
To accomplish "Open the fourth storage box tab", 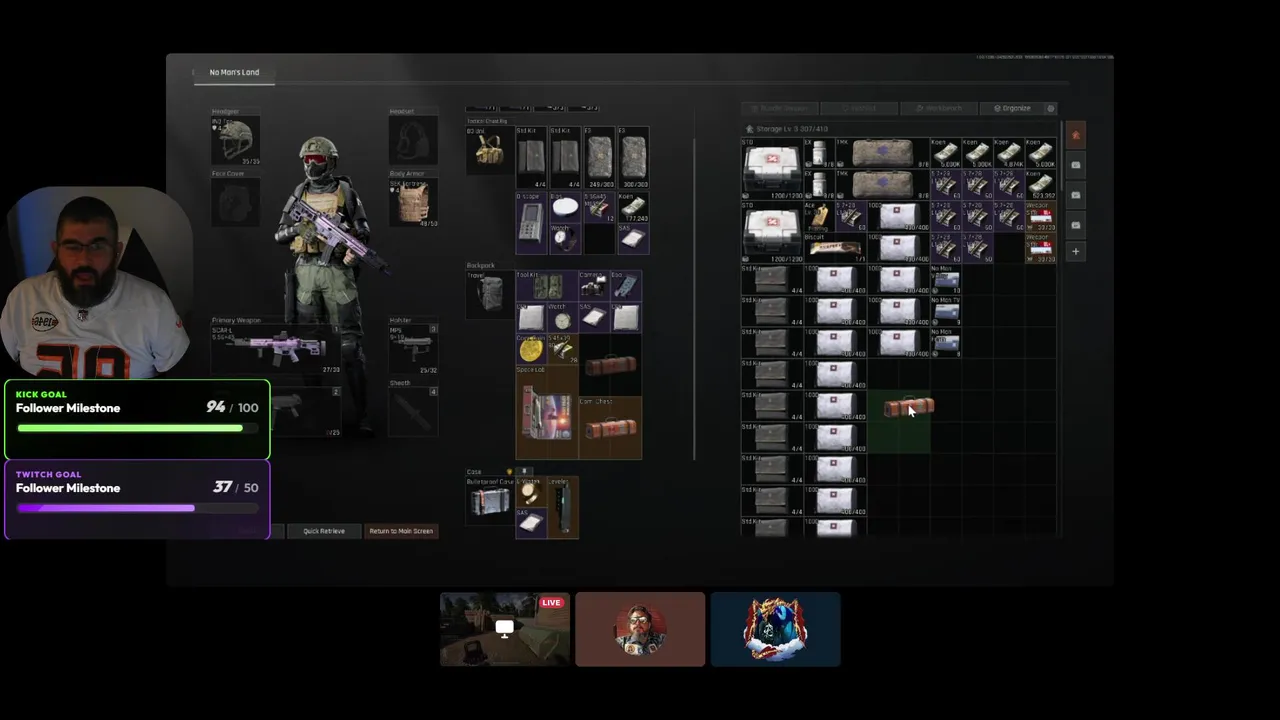I will pyautogui.click(x=1076, y=225).
